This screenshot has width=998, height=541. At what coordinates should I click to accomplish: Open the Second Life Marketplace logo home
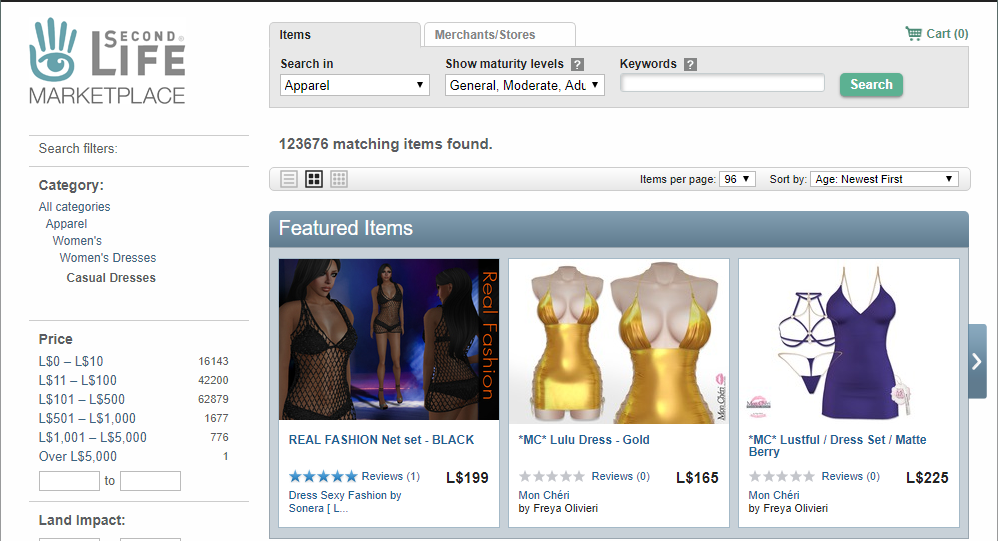(107, 62)
